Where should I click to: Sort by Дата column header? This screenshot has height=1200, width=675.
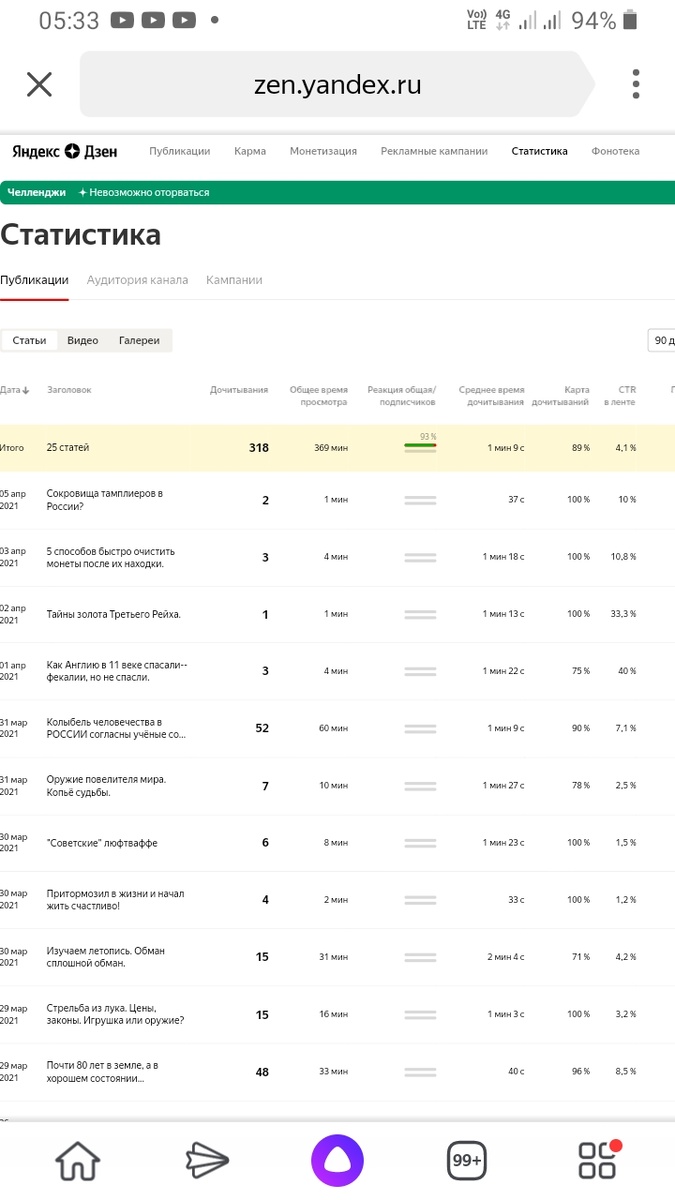15,390
